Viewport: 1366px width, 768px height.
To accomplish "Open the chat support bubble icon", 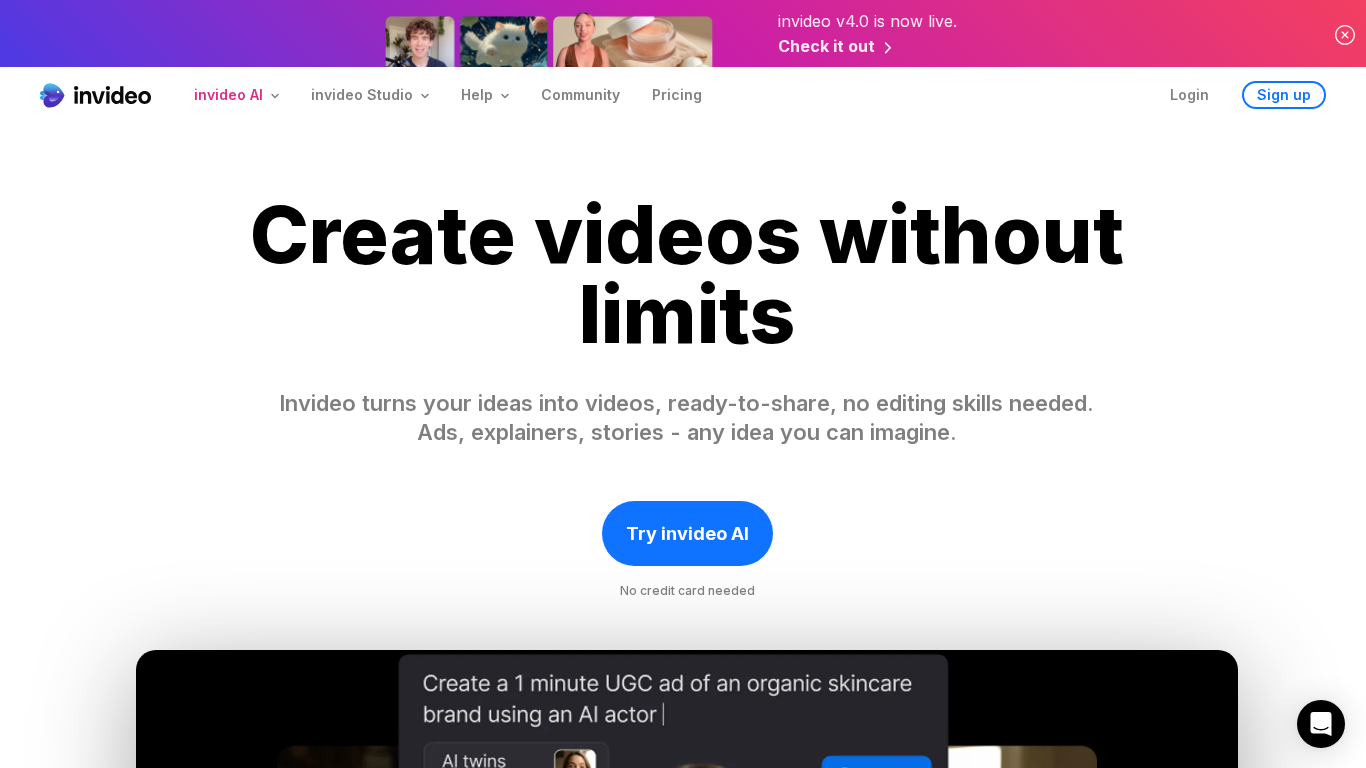I will point(1321,724).
